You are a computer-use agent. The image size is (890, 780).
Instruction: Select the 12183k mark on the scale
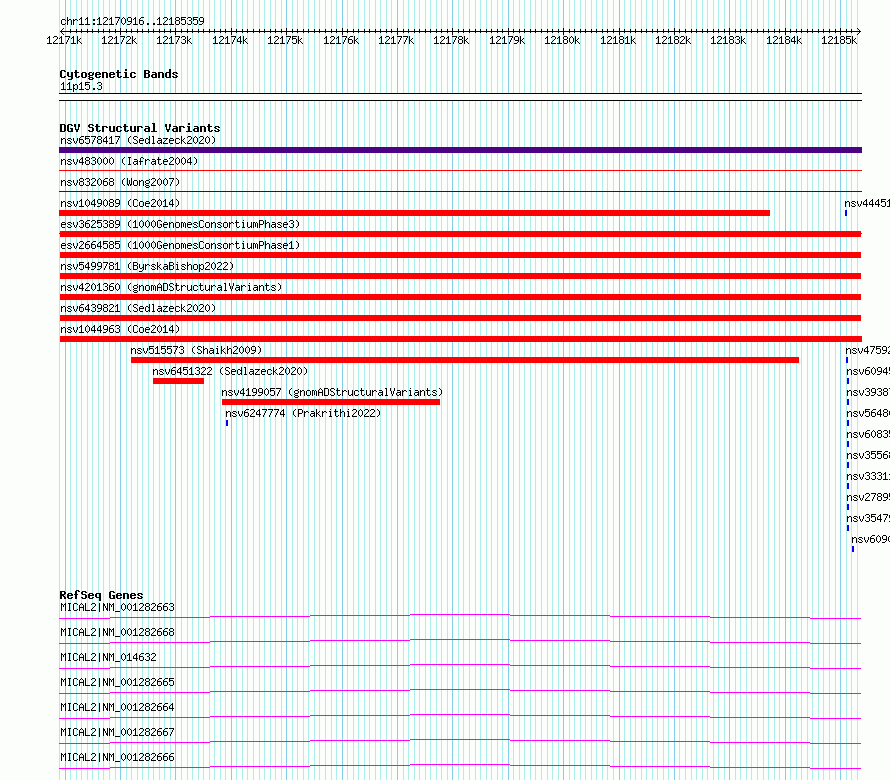point(728,40)
